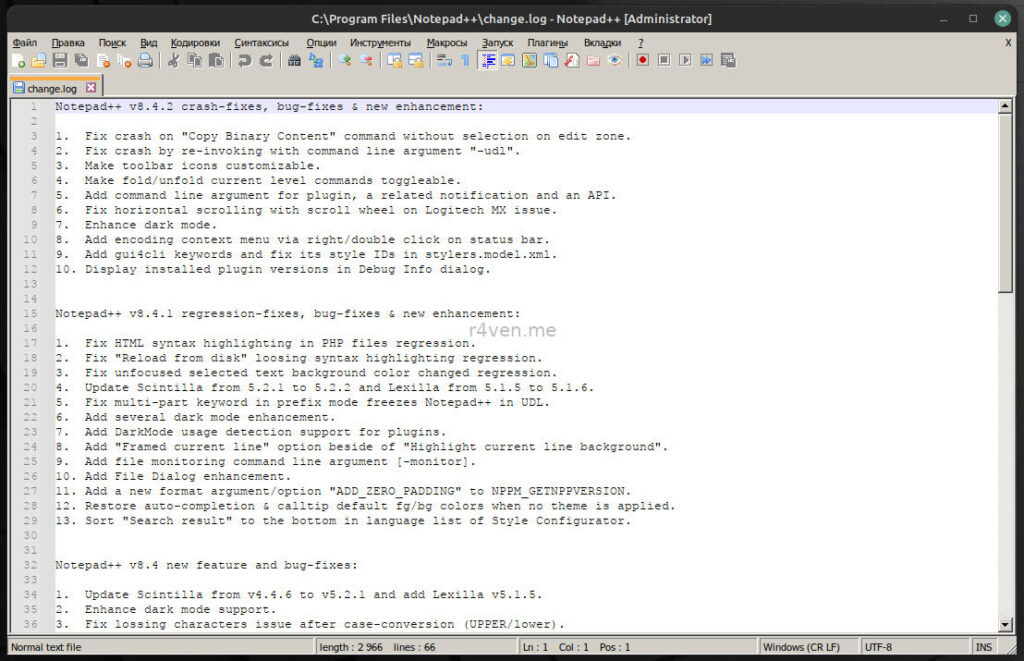Click the New file toolbar icon
This screenshot has height=661, width=1024.
(x=18, y=61)
